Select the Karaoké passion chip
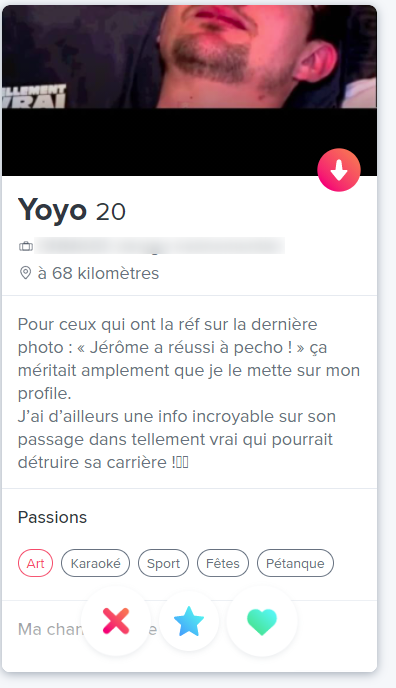This screenshot has height=688, width=396. point(96,563)
